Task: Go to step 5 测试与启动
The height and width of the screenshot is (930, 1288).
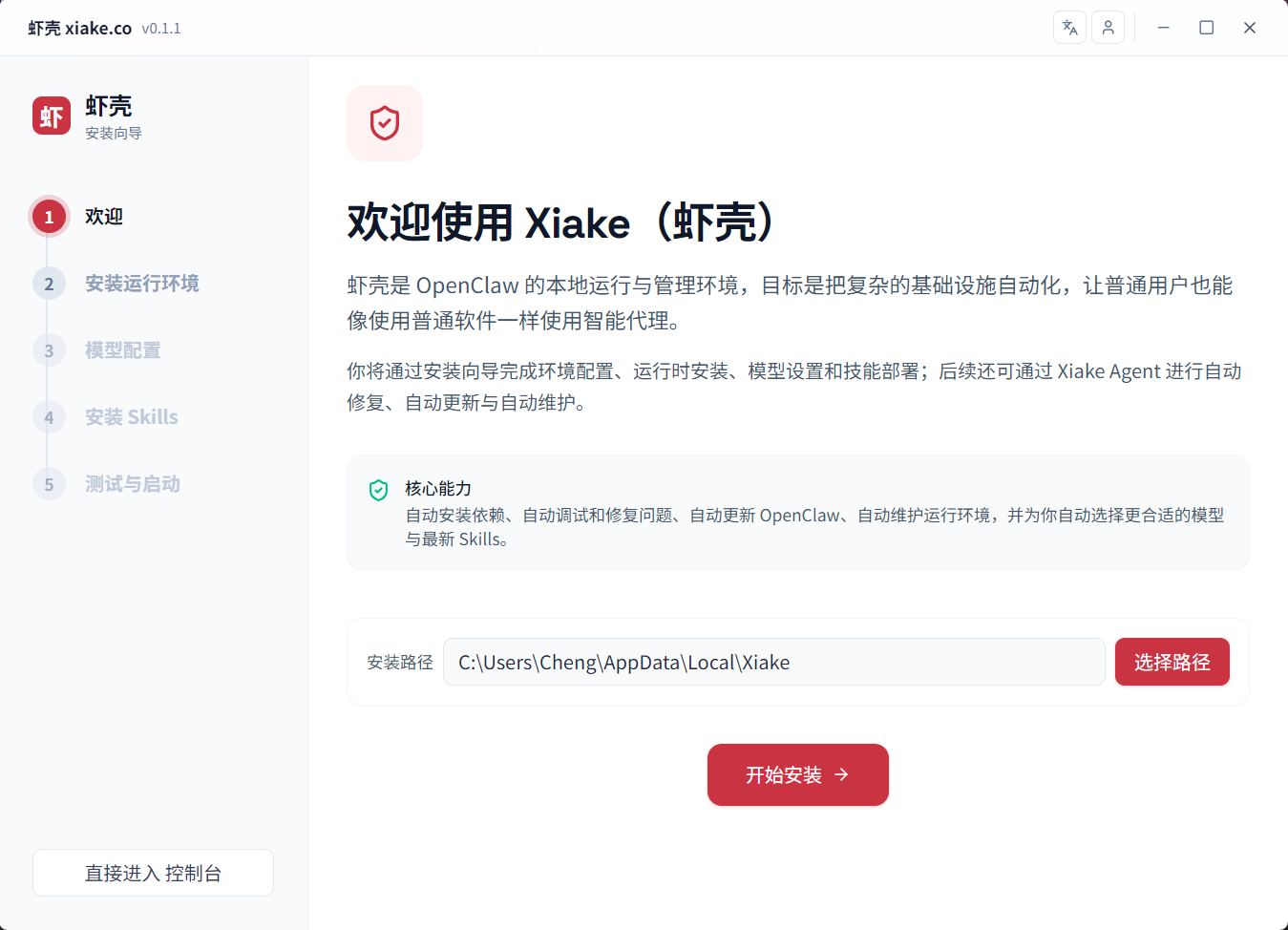Action: (106, 484)
